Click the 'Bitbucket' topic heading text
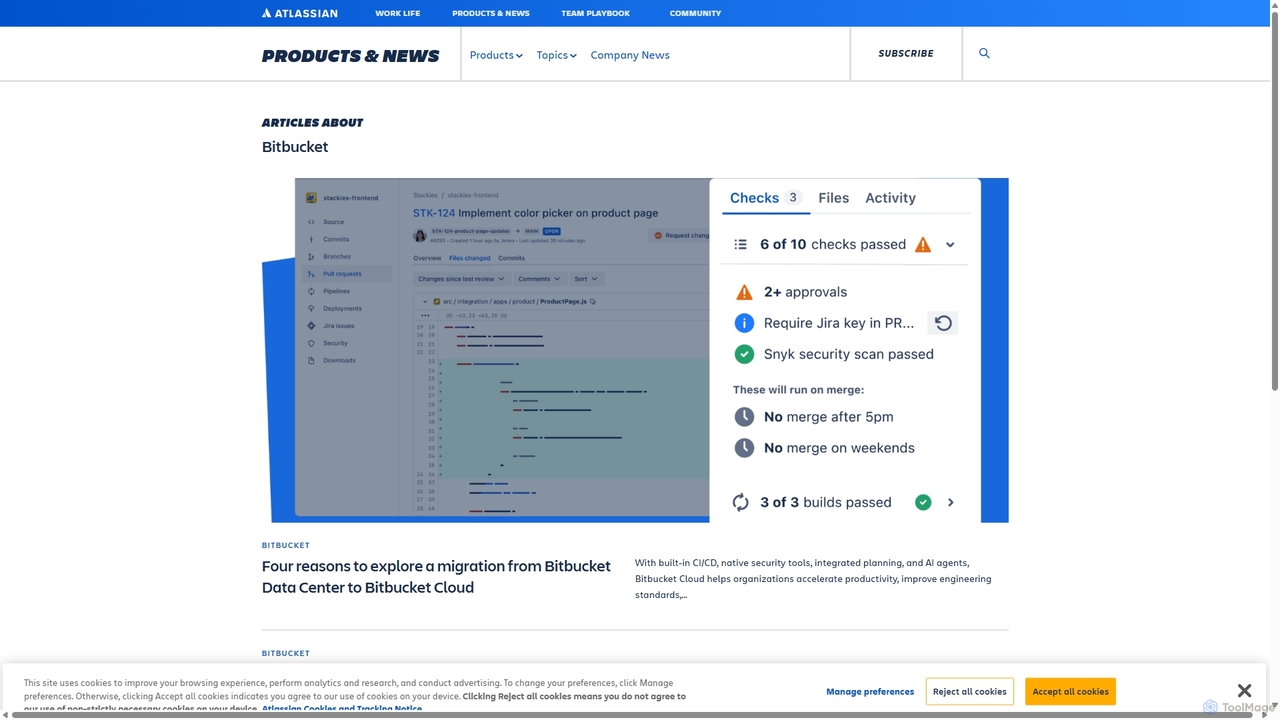The image size is (1280, 720). [x=295, y=147]
